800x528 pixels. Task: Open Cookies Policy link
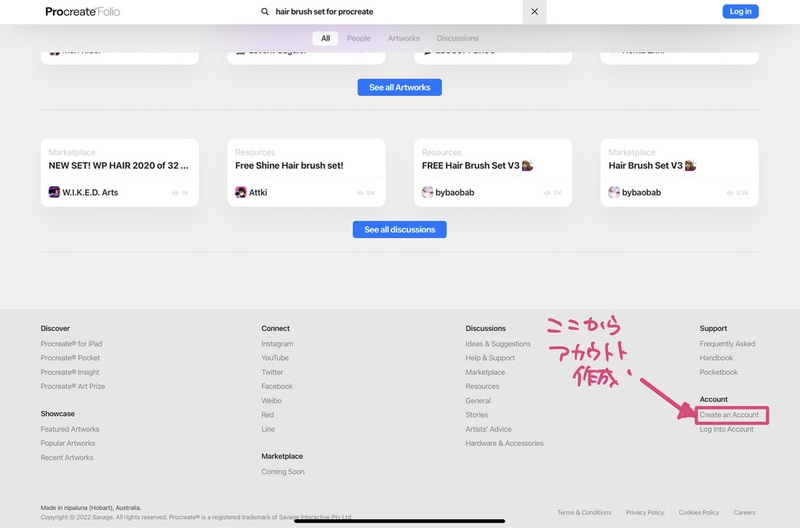[698, 512]
